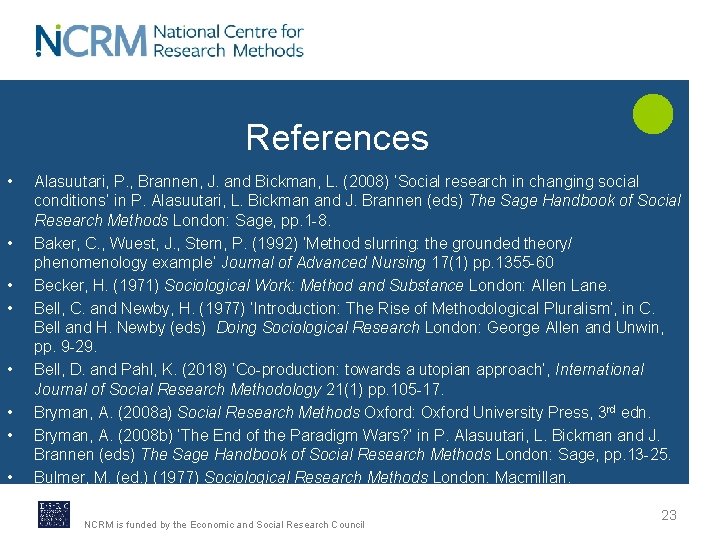Viewport: 720px width, 540px height.
Task: Click the NCRM logo
Action: (91, 40)
